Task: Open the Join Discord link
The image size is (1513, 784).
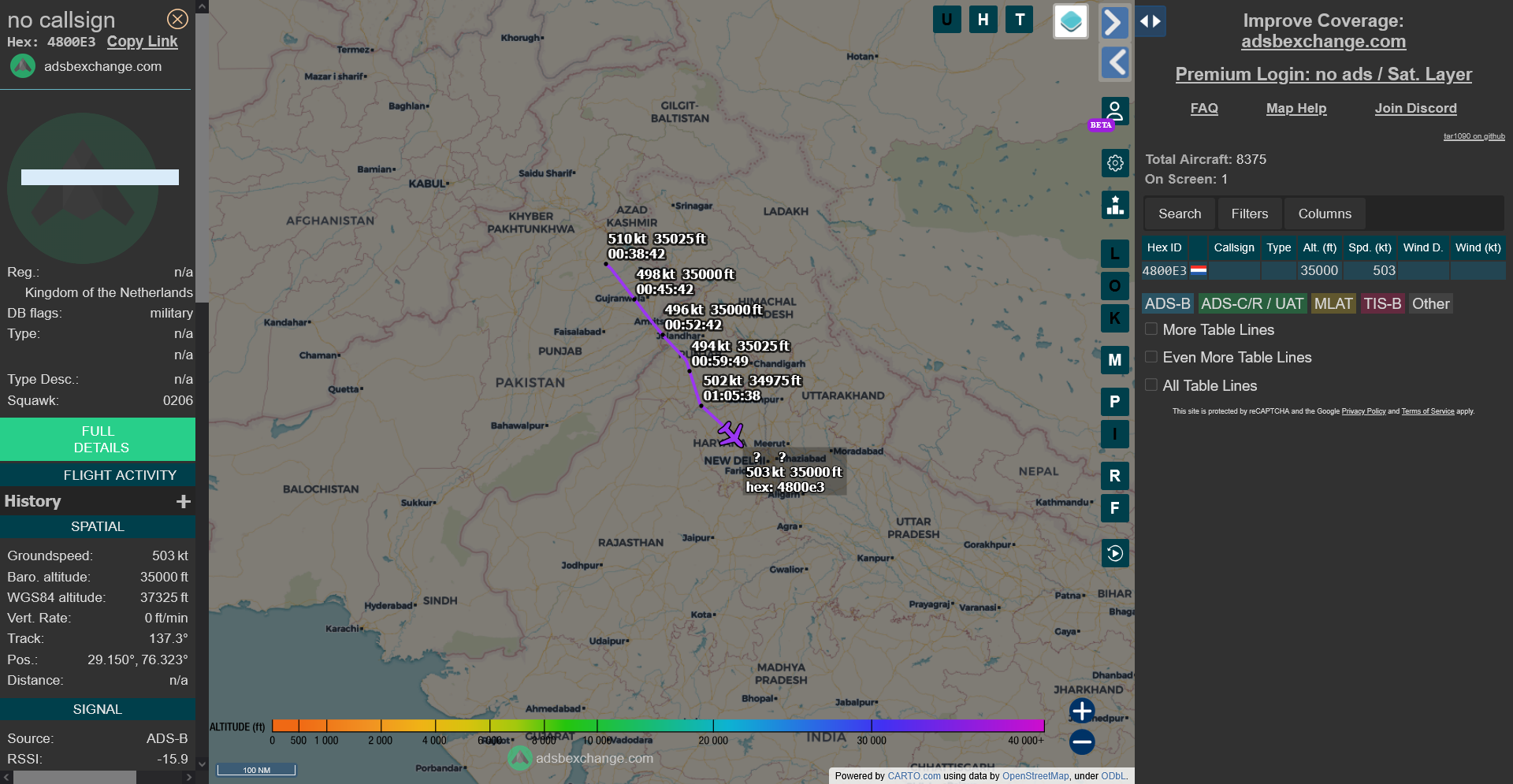Action: 1415,108
